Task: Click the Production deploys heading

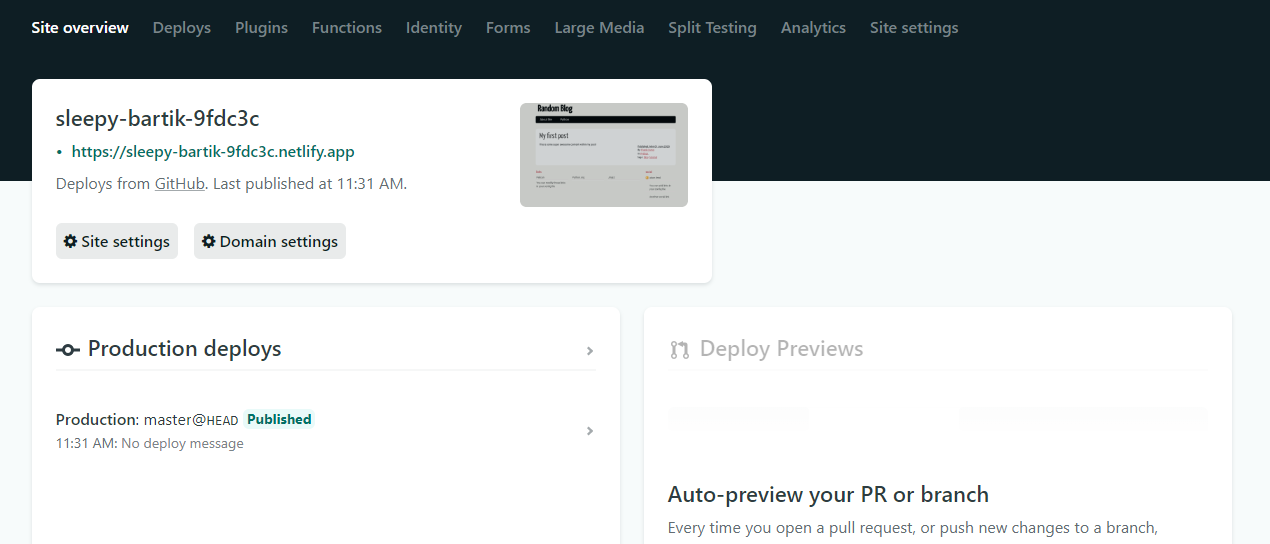Action: click(x=185, y=349)
